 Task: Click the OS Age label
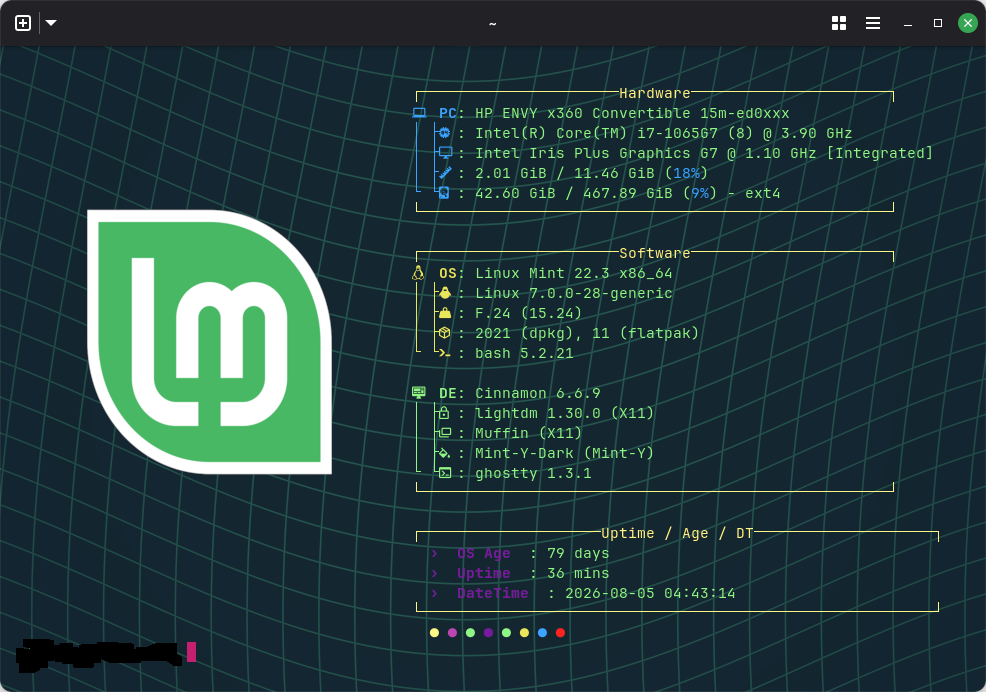(x=484, y=553)
